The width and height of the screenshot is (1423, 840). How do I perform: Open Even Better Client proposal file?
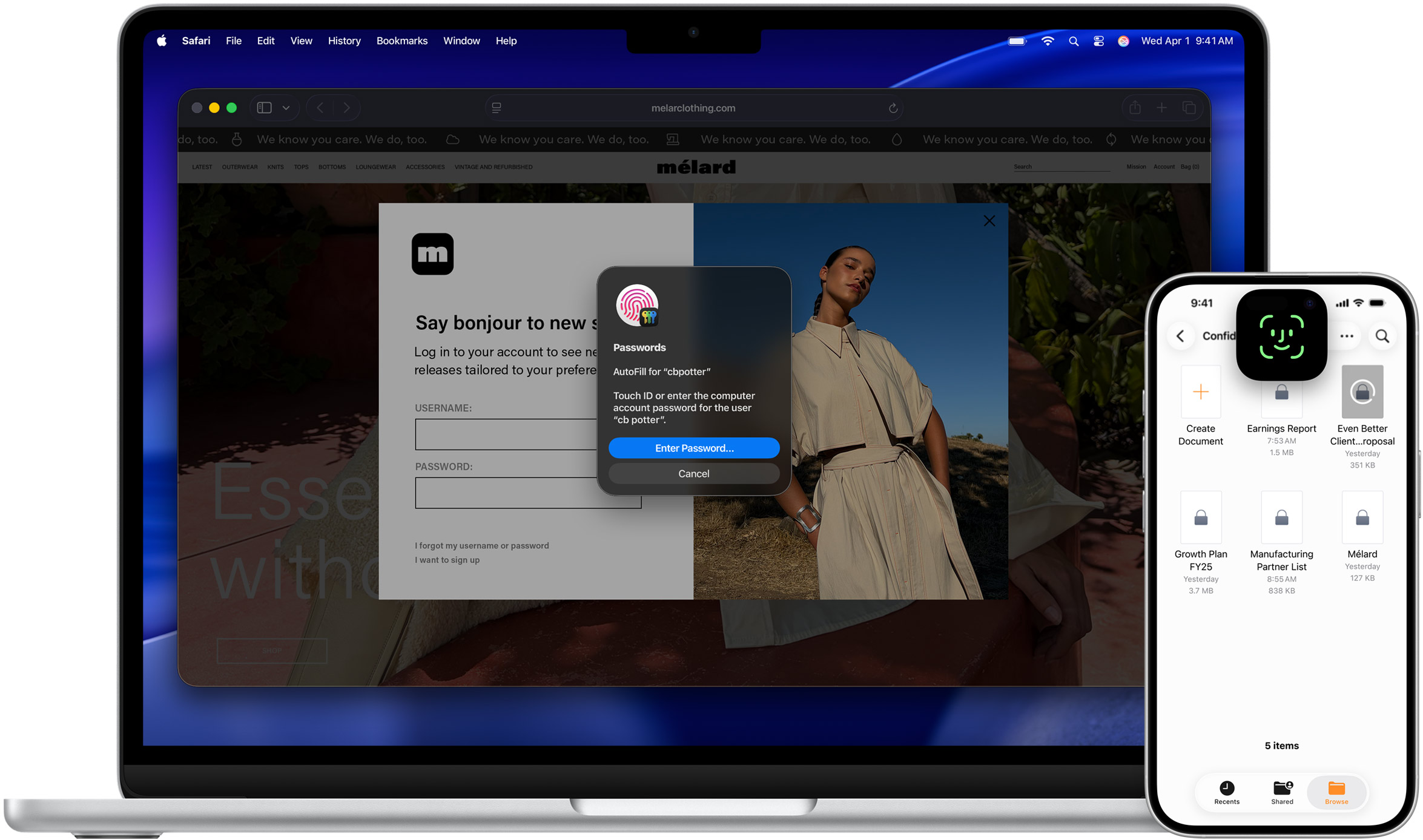pyautogui.click(x=1362, y=416)
